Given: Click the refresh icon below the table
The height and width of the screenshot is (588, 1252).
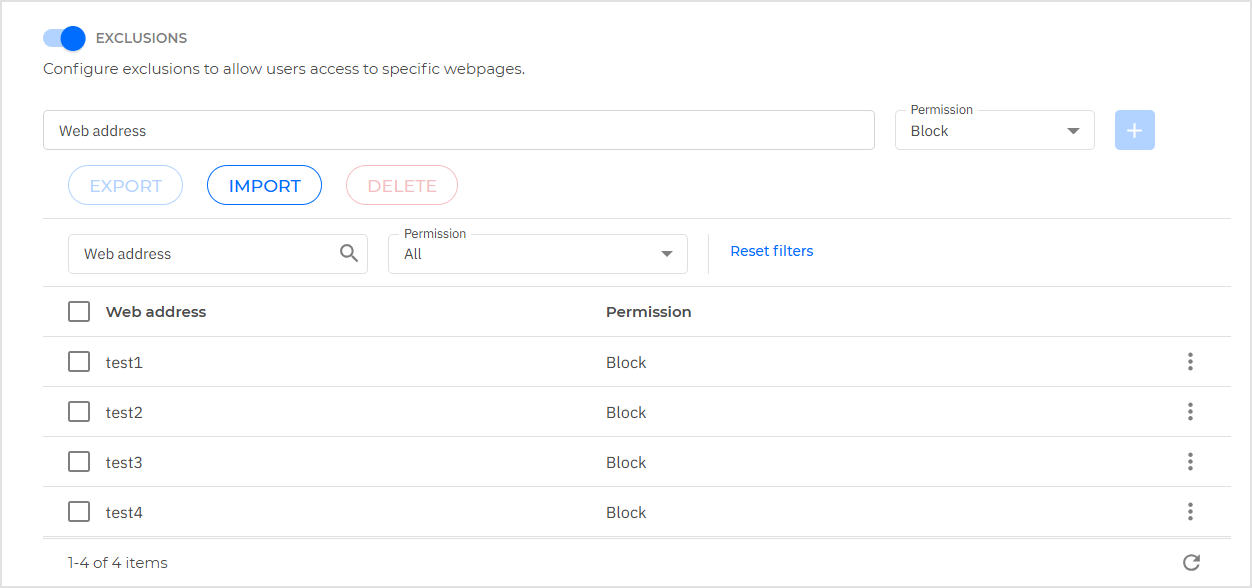Looking at the screenshot, I should pos(1190,563).
